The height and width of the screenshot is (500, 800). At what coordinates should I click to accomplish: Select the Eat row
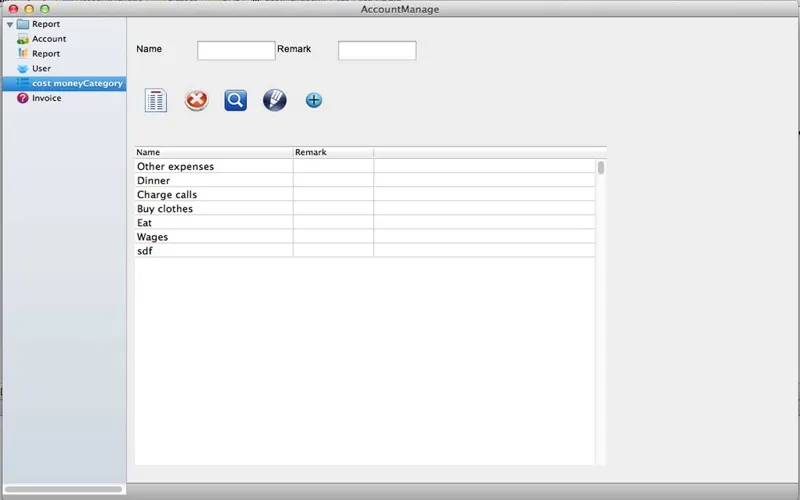[365, 222]
